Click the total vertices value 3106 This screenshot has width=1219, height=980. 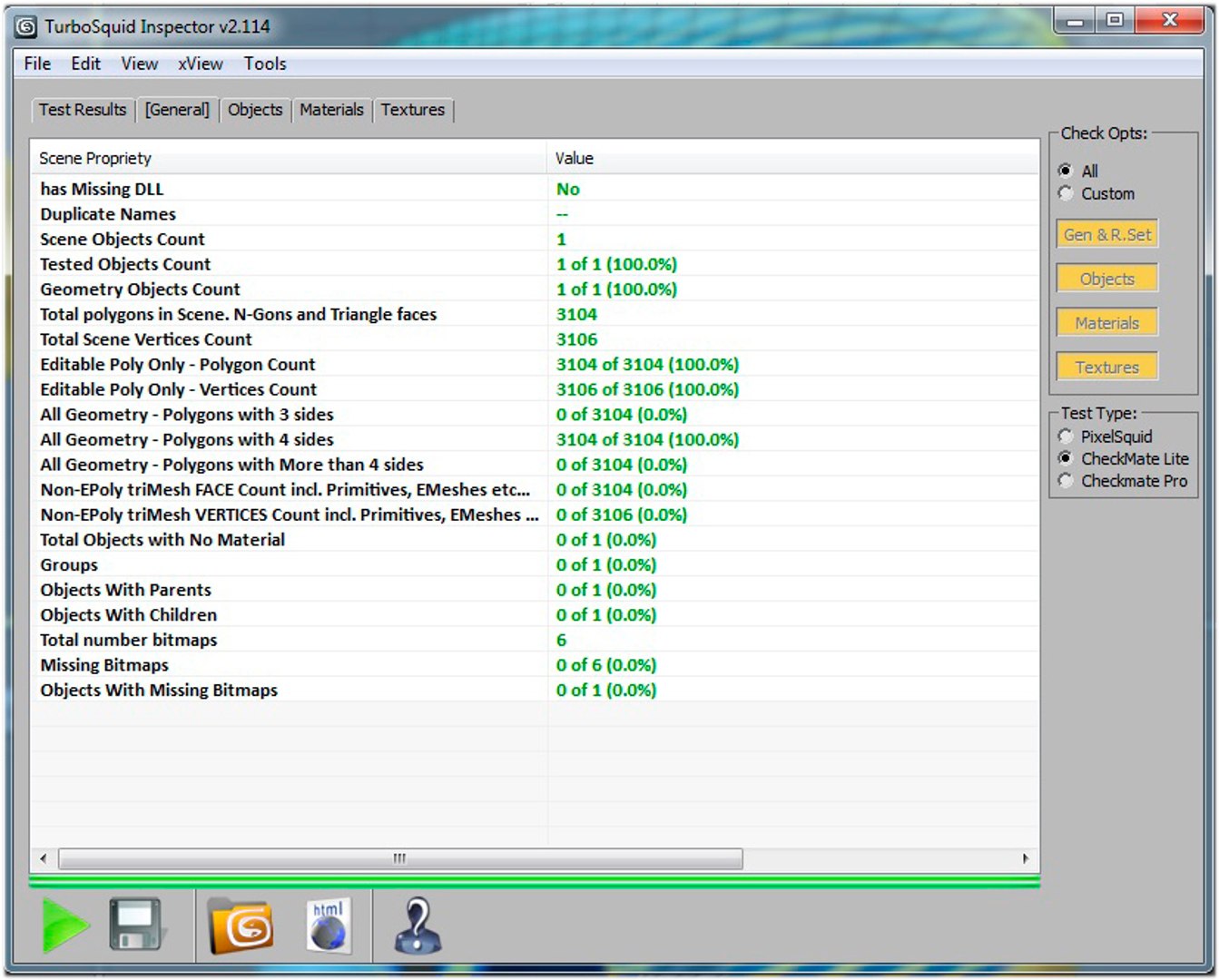pyautogui.click(x=577, y=339)
